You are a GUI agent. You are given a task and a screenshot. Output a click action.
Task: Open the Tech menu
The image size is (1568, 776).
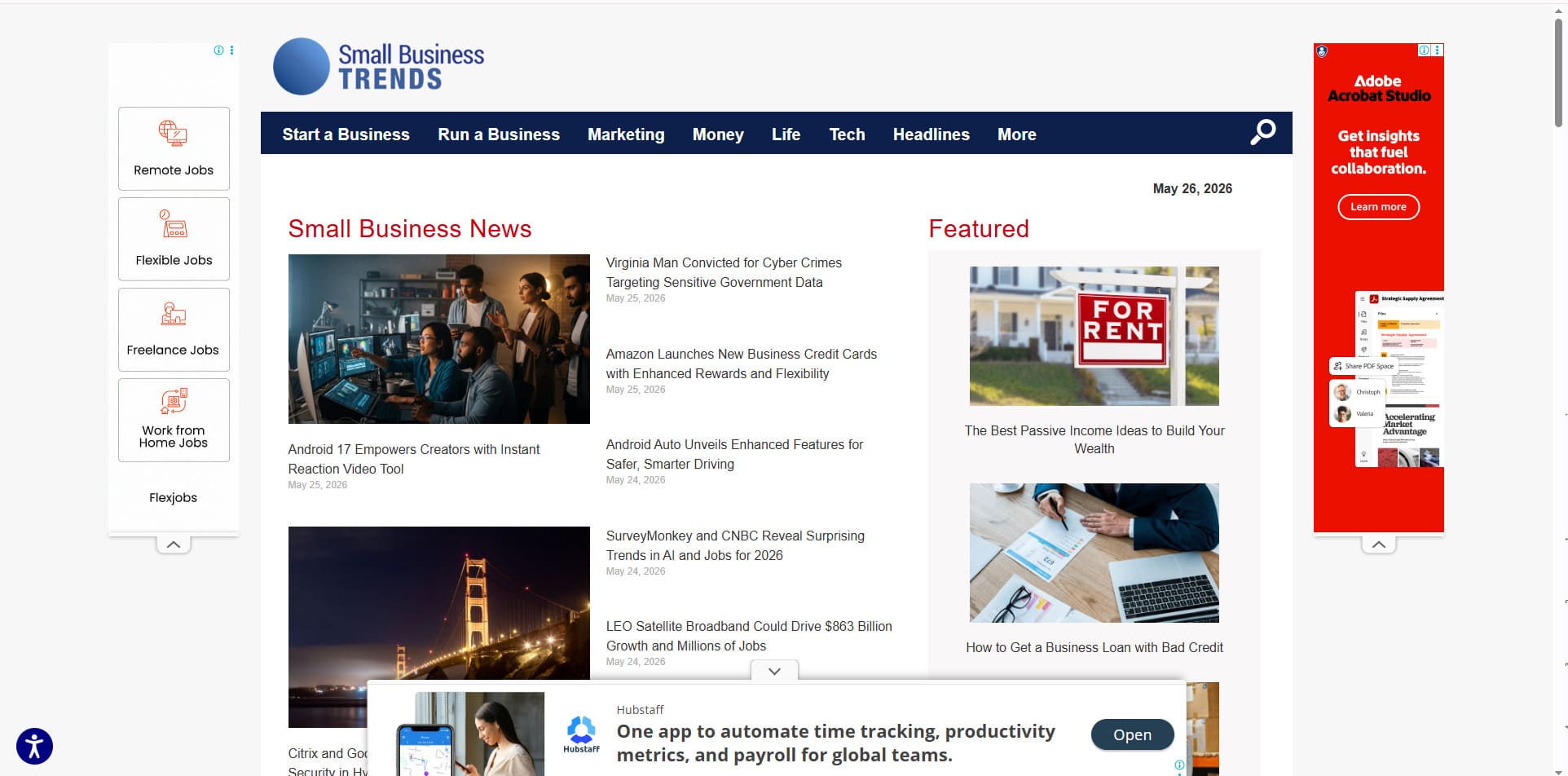click(x=847, y=134)
